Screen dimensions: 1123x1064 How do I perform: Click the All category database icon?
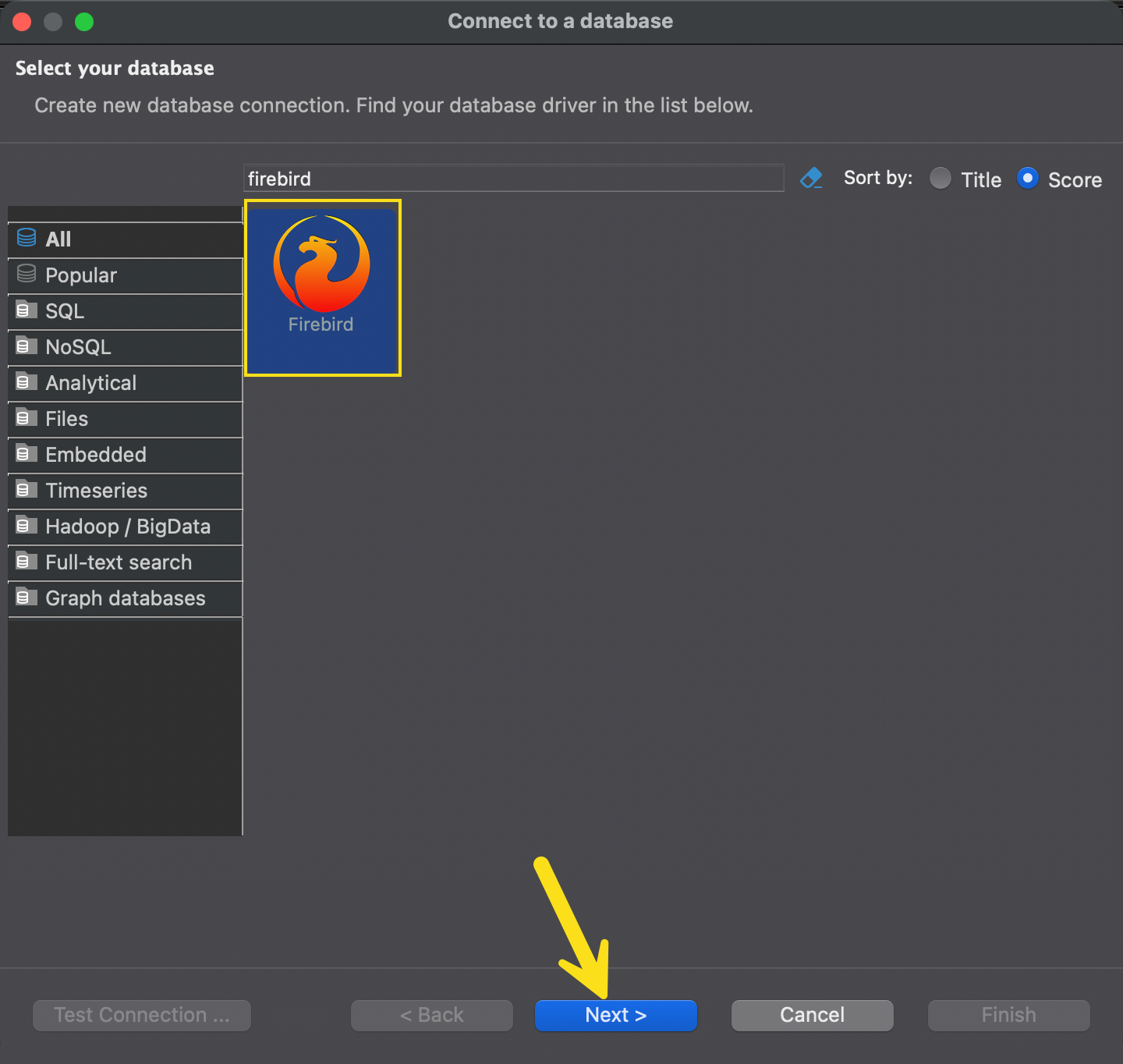[x=27, y=238]
